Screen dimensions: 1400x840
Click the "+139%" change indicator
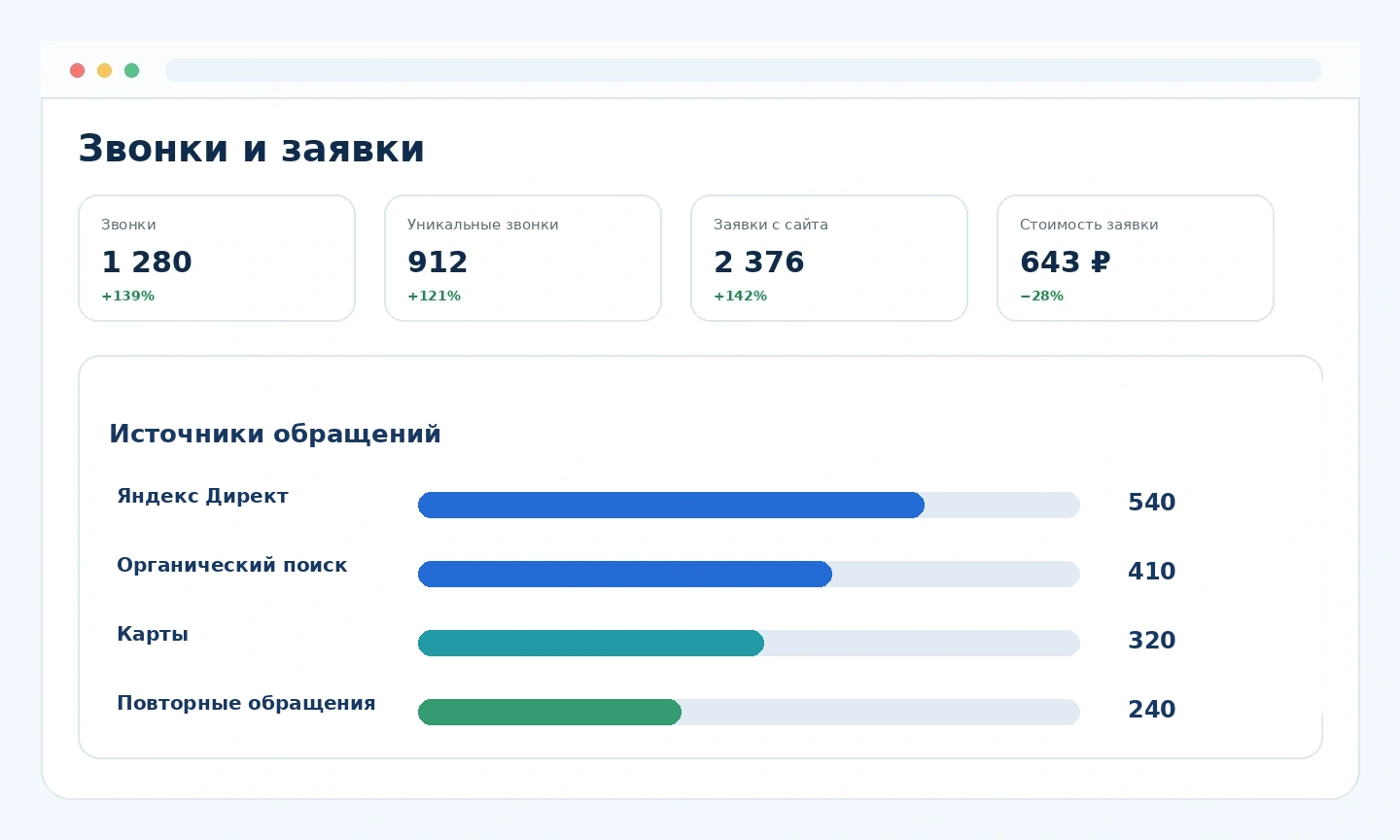pyautogui.click(x=127, y=296)
